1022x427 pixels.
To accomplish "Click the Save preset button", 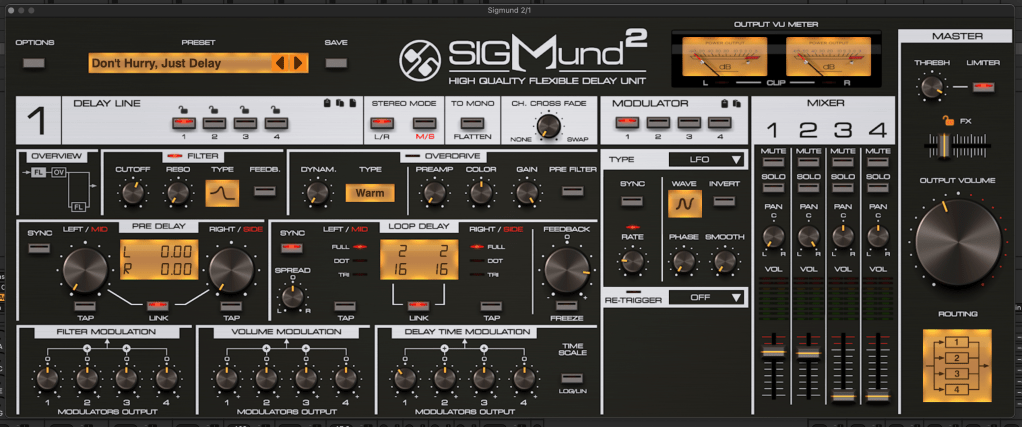I will [x=336, y=63].
